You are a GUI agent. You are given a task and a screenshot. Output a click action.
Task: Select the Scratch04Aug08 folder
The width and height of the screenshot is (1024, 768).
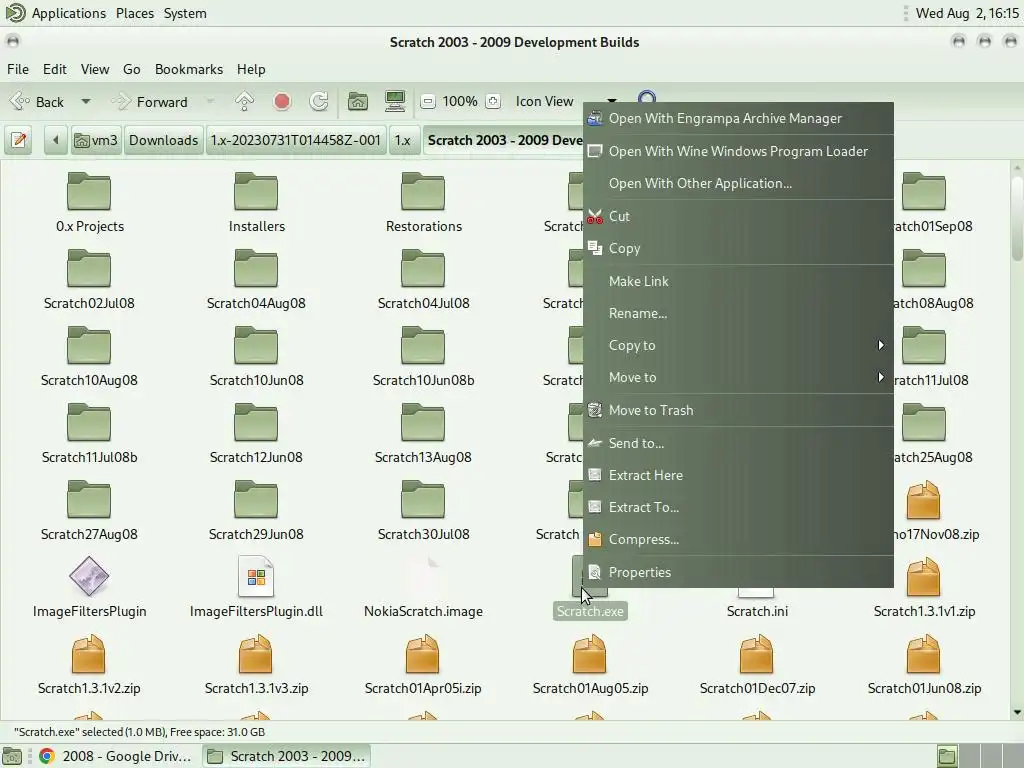[x=256, y=268]
